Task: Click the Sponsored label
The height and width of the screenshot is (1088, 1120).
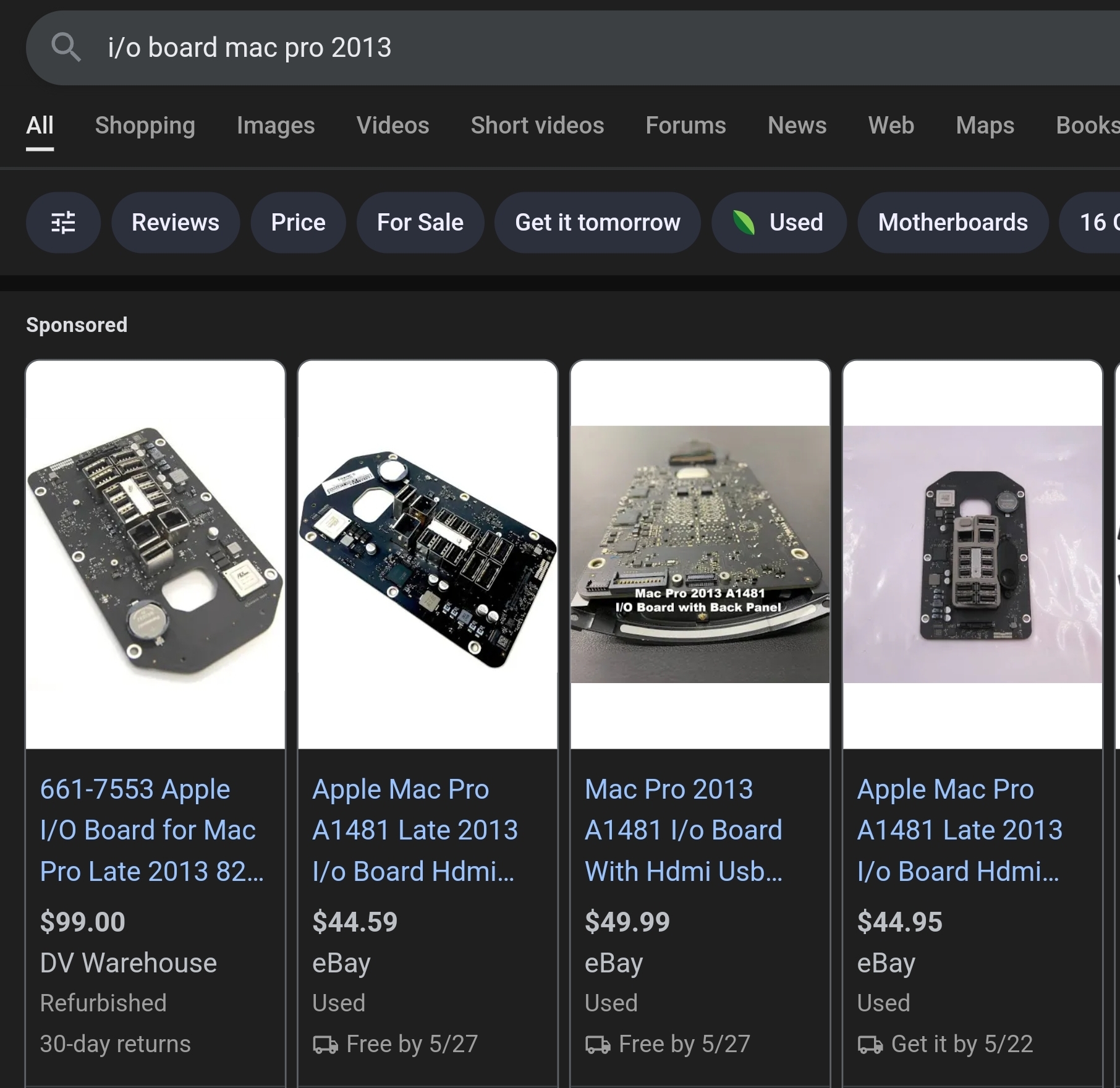Action: (77, 325)
